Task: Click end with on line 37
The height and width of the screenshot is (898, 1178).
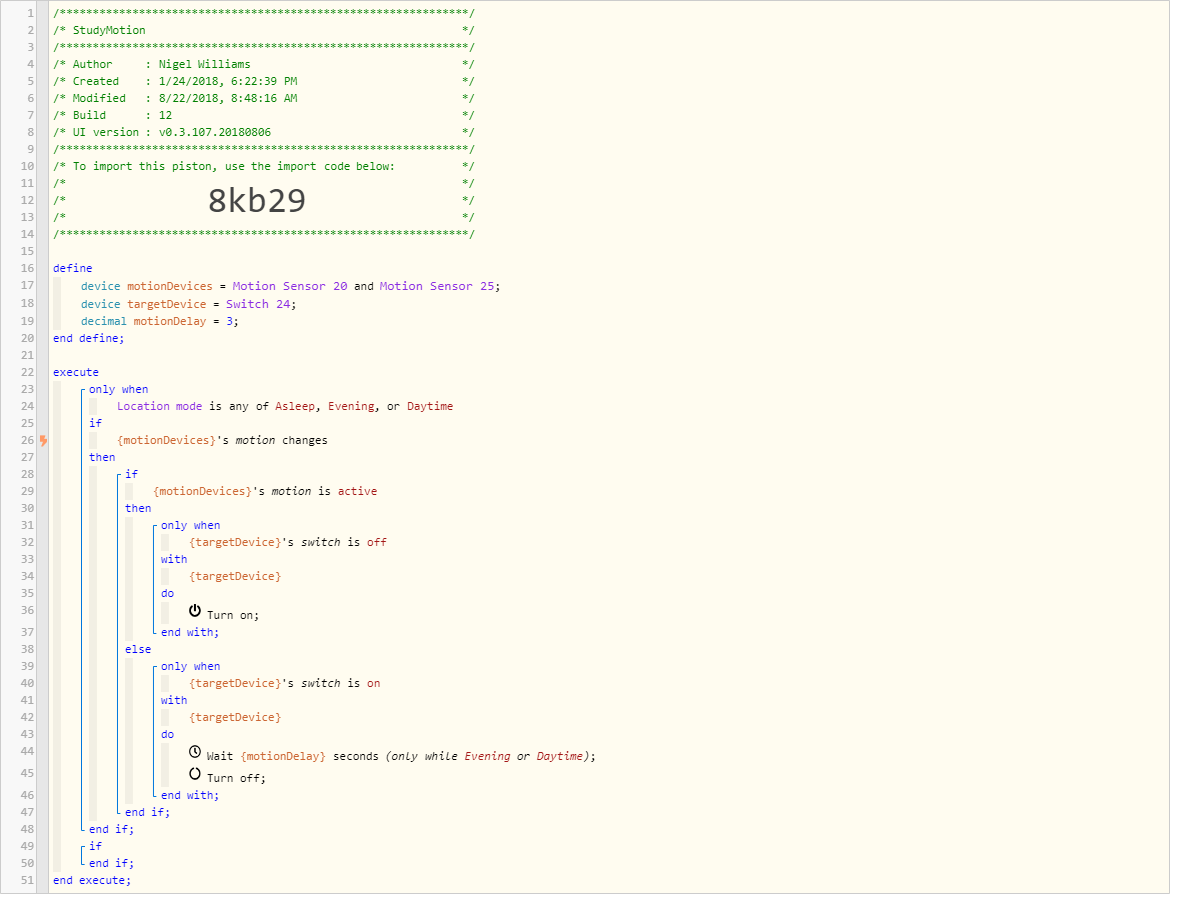Action: pos(190,634)
